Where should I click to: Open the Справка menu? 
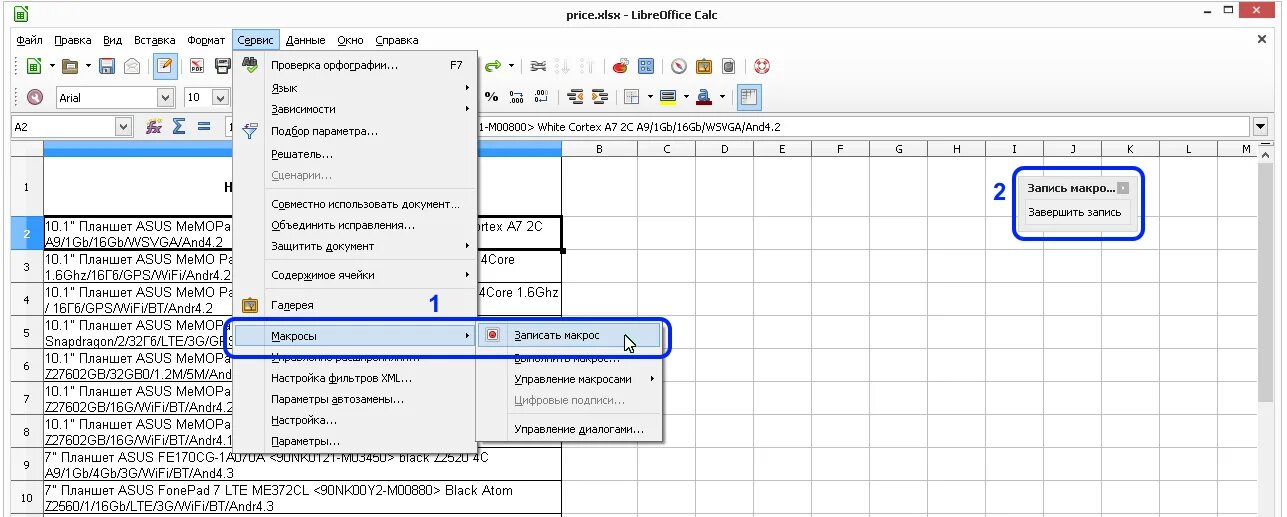click(397, 40)
